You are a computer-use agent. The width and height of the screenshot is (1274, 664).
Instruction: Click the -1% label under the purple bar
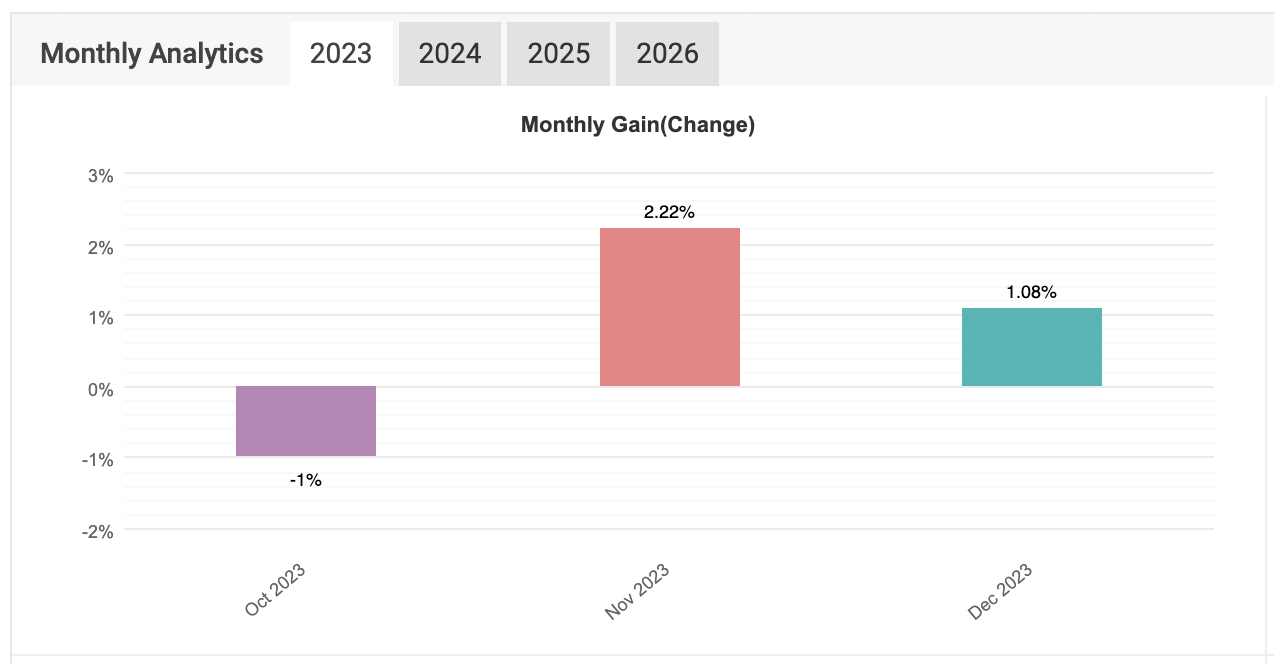point(306,480)
